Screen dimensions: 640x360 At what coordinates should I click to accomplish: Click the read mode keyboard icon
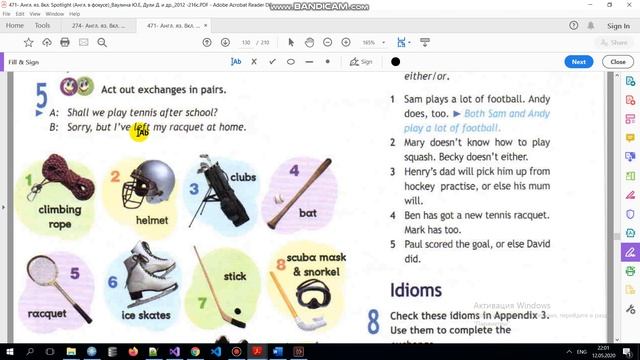pos(425,42)
